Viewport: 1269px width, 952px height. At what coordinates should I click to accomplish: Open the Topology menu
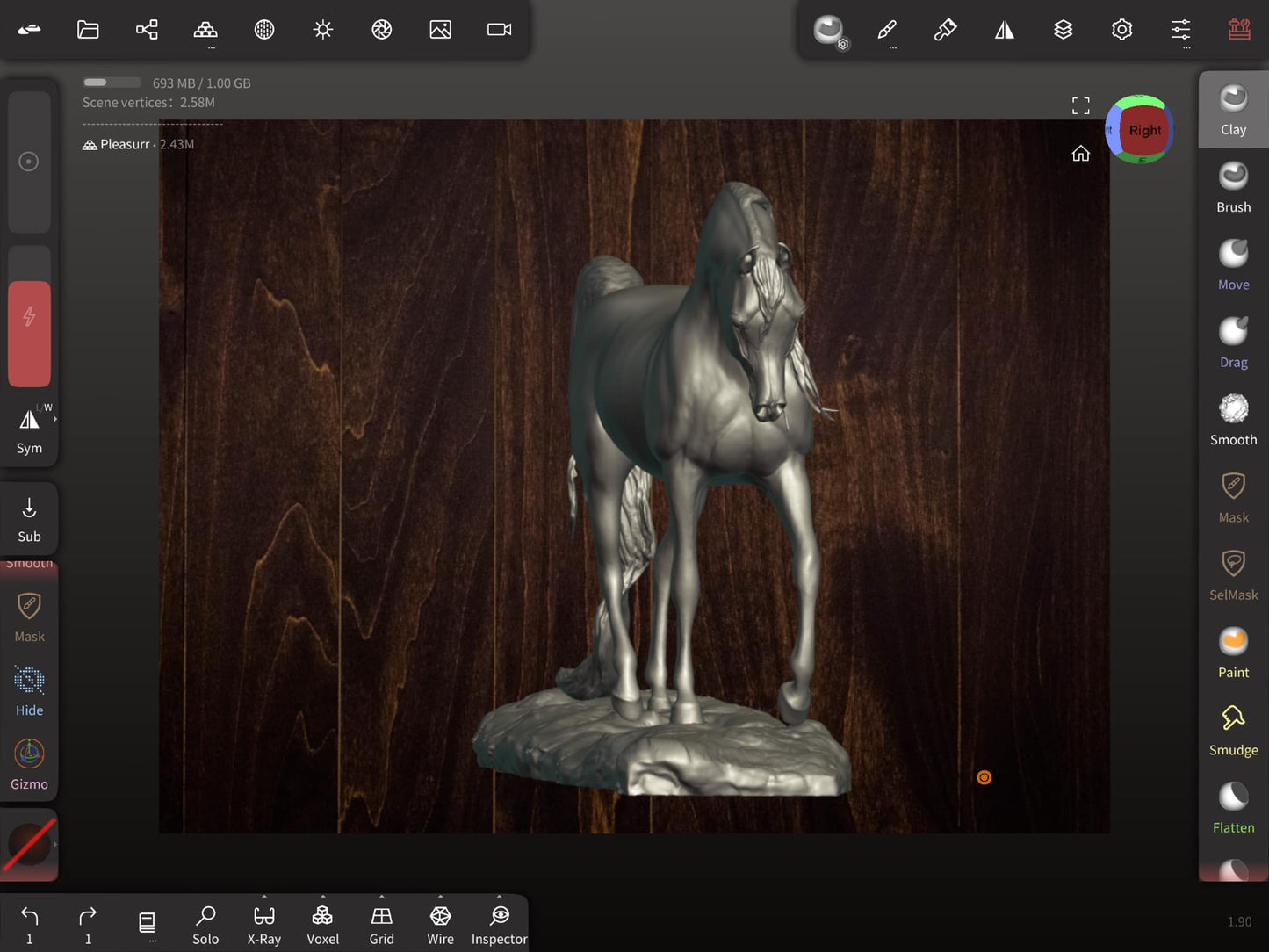pos(205,30)
